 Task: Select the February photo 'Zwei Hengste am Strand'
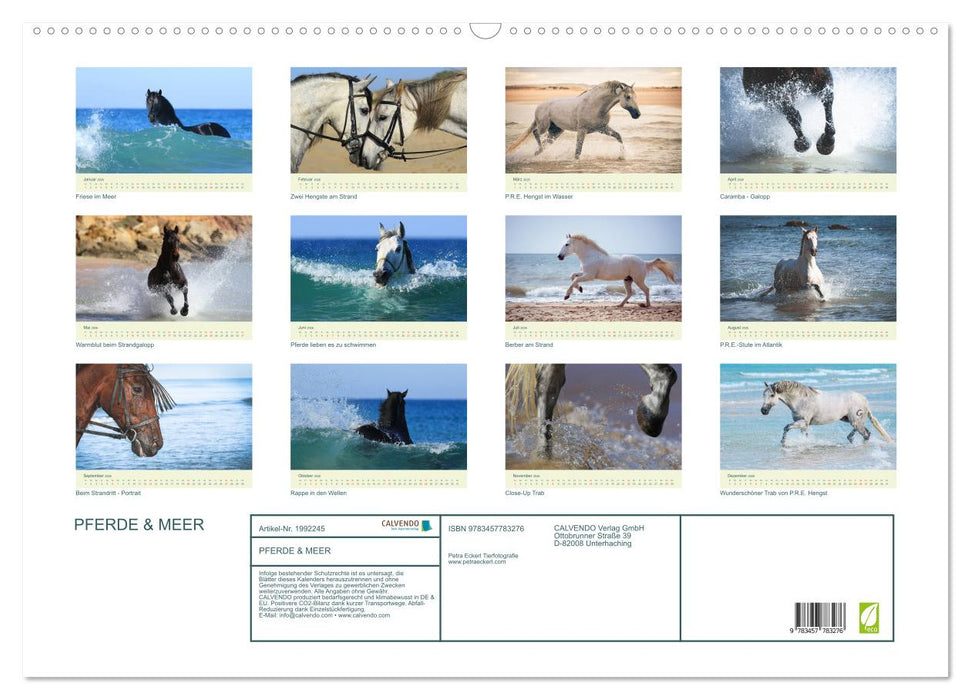coord(378,120)
